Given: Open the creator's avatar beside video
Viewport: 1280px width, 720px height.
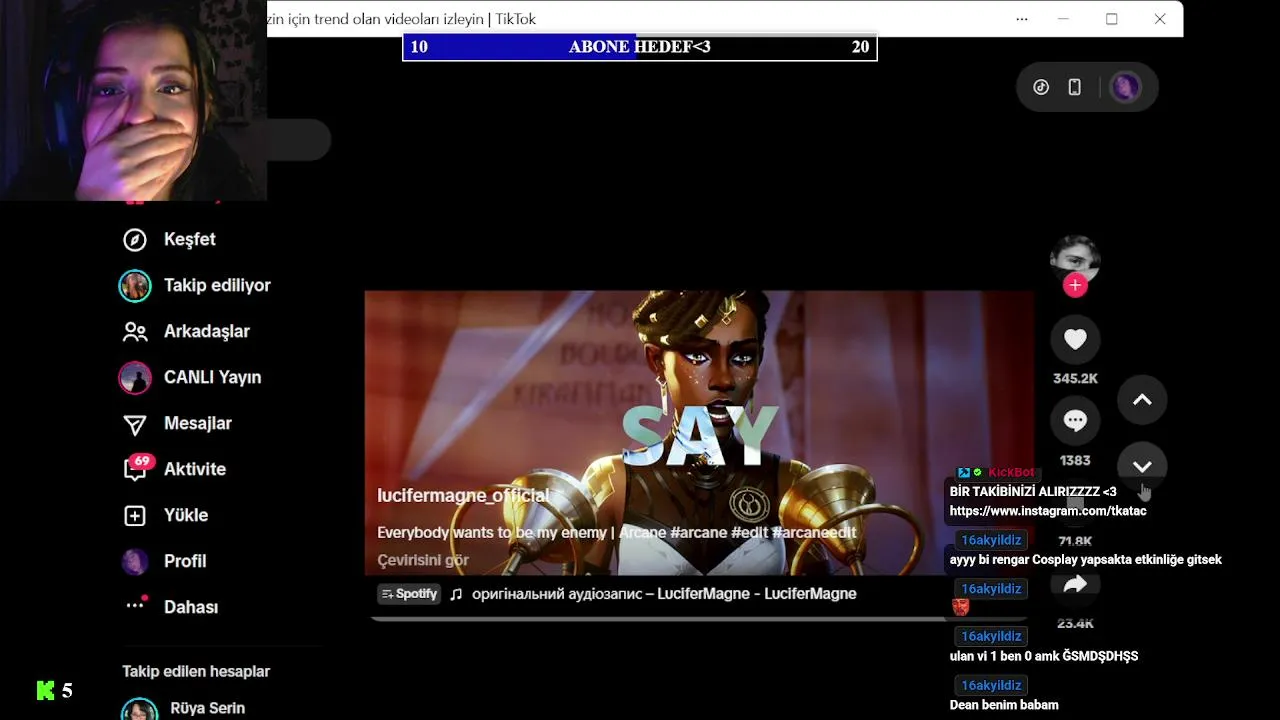Looking at the screenshot, I should pos(1075,258).
